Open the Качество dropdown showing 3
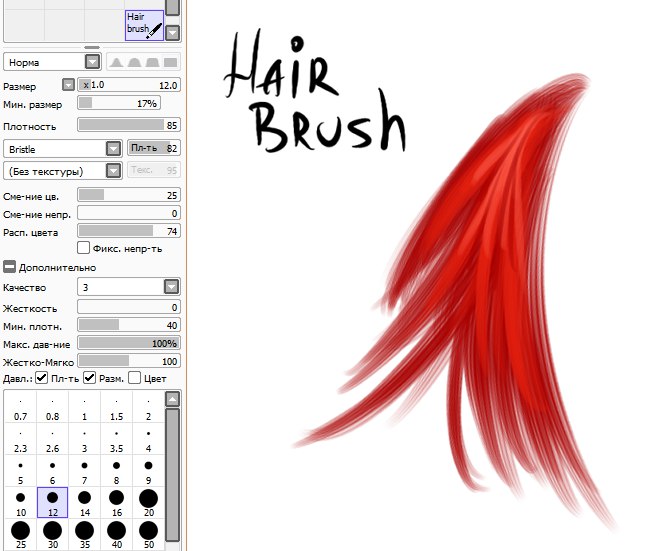 (x=129, y=287)
